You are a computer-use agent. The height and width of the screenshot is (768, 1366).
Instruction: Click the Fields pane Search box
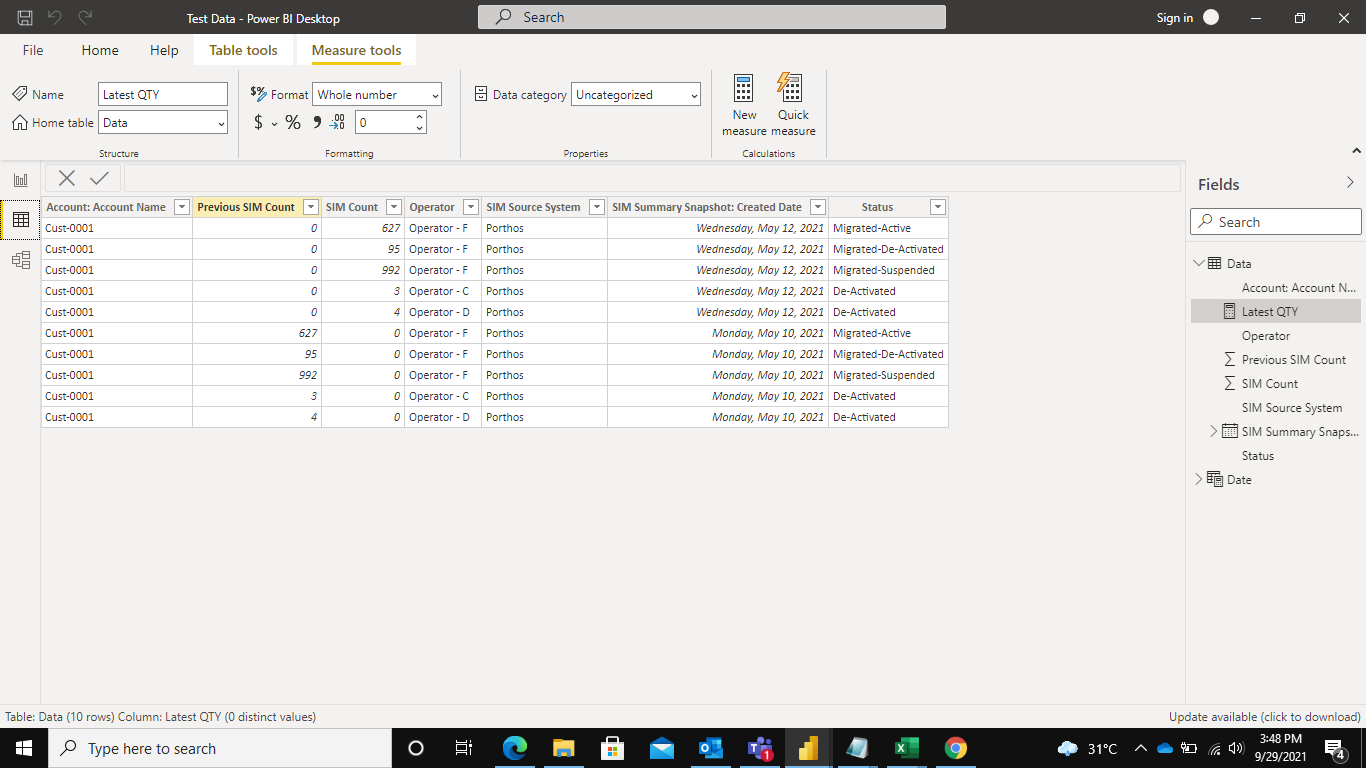click(1276, 222)
